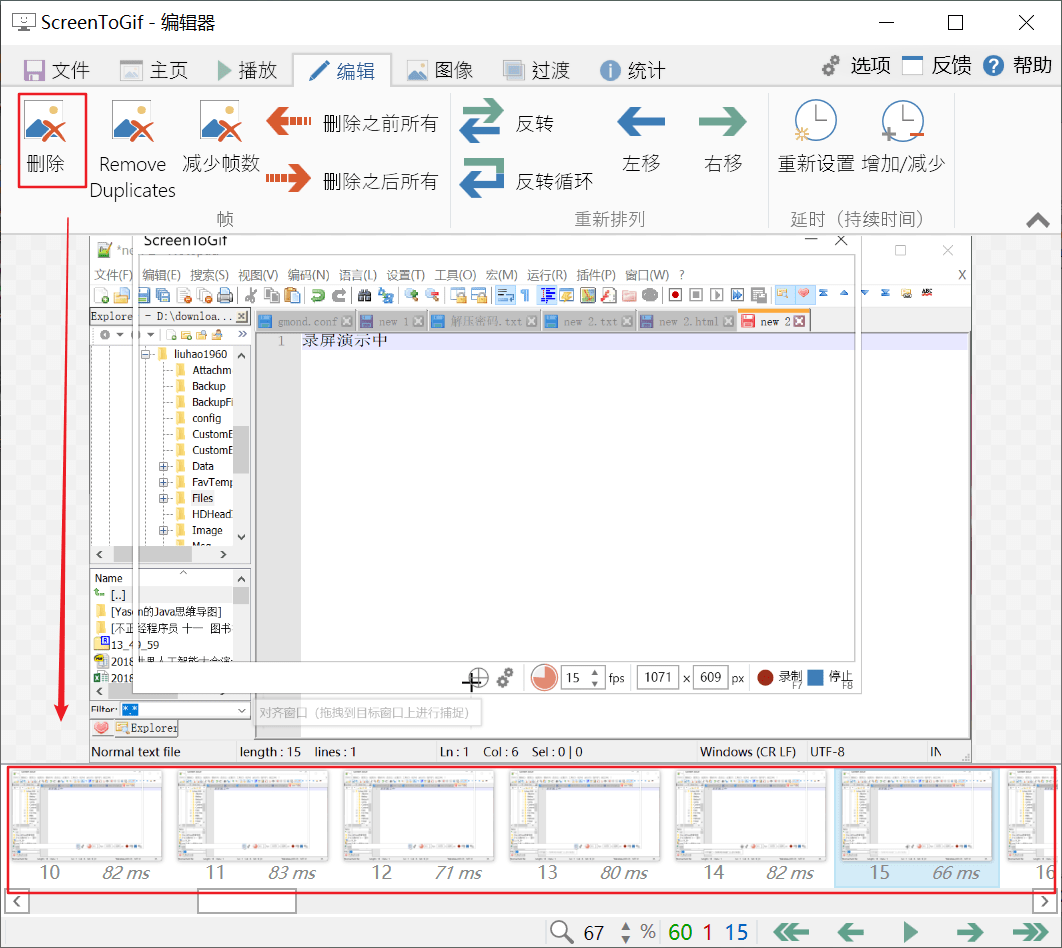Click the 删除 (Delete) frame icon
The height and width of the screenshot is (948, 1062).
tap(45, 123)
